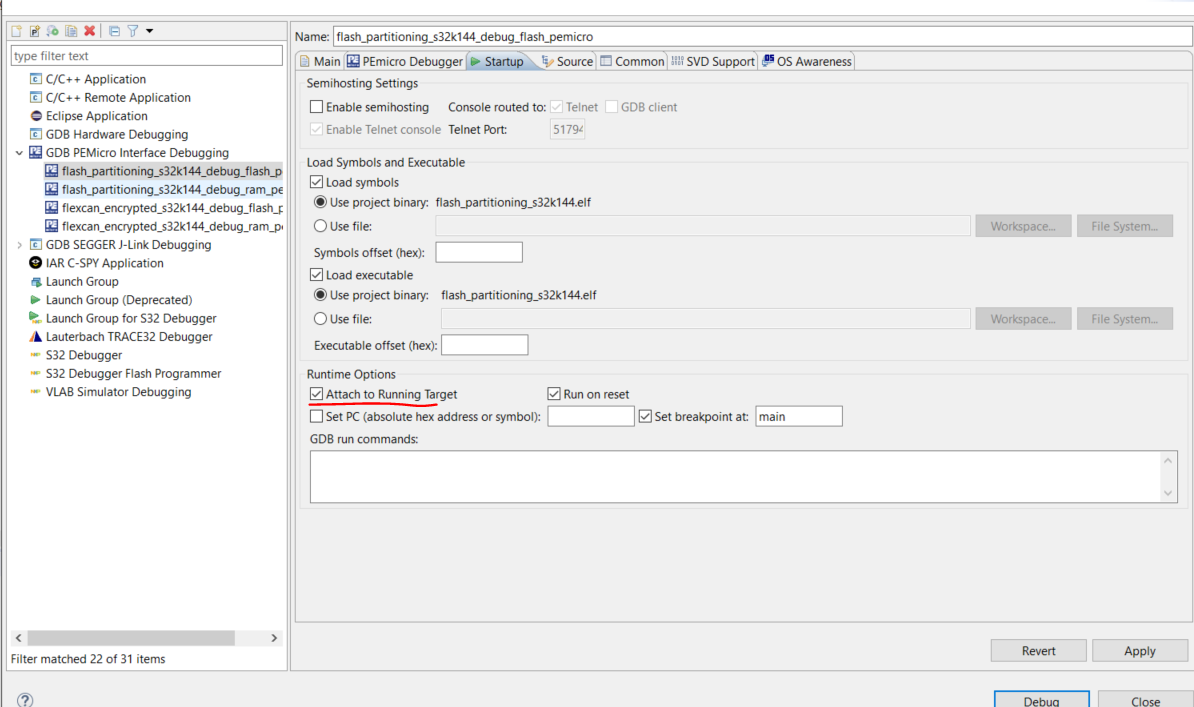Screen dimensions: 1194x707
Task: Open the toolbar view menu dropdown arrow
Action: coord(150,31)
